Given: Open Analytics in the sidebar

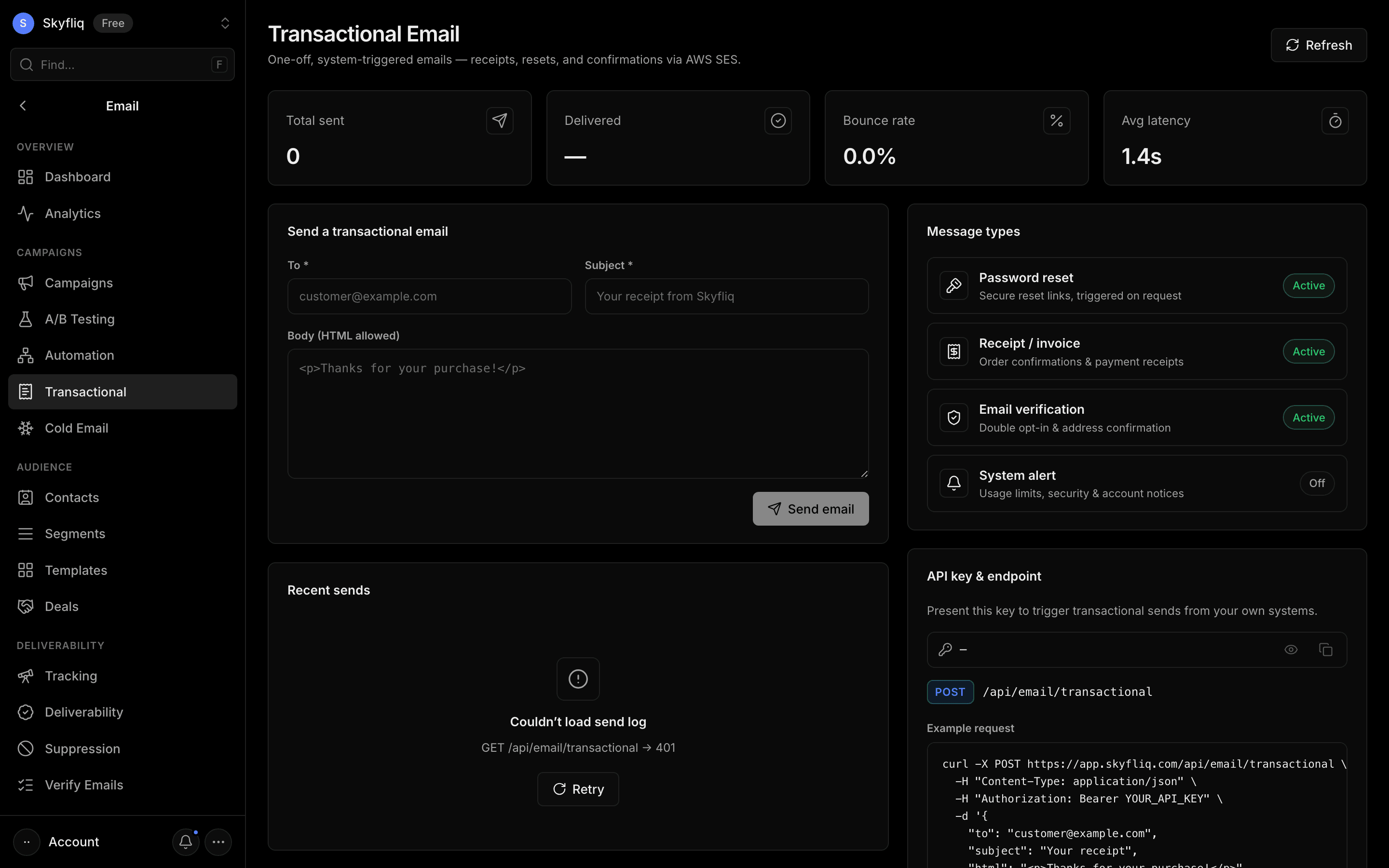Looking at the screenshot, I should (122, 214).
